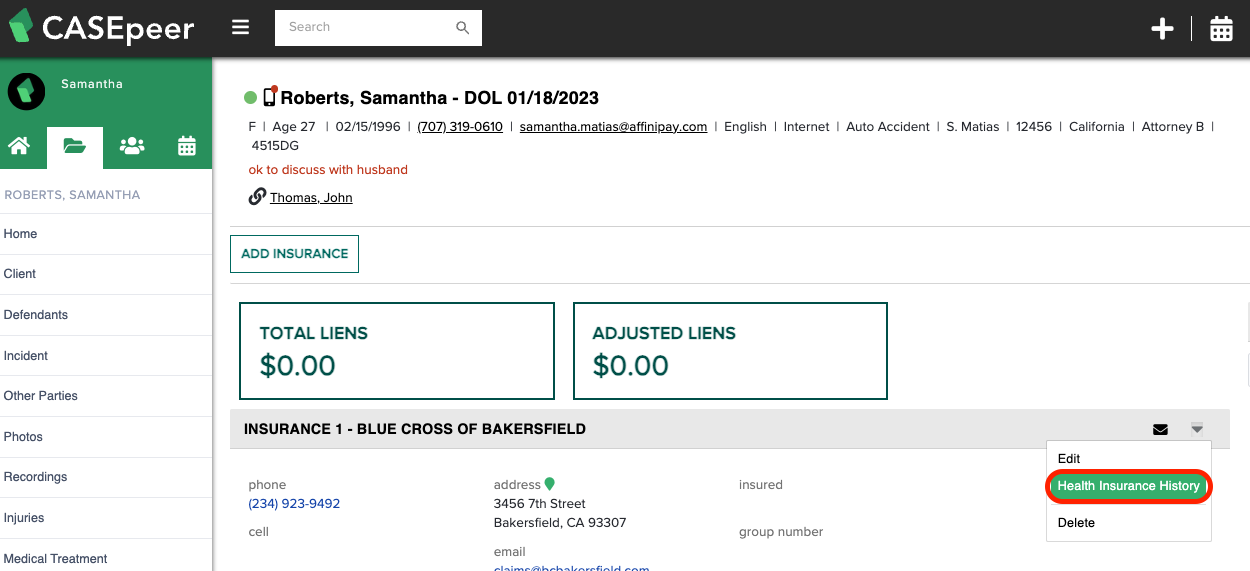Open the hamburger menu icon
Viewport: 1250px width, 571px height.
click(240, 27)
